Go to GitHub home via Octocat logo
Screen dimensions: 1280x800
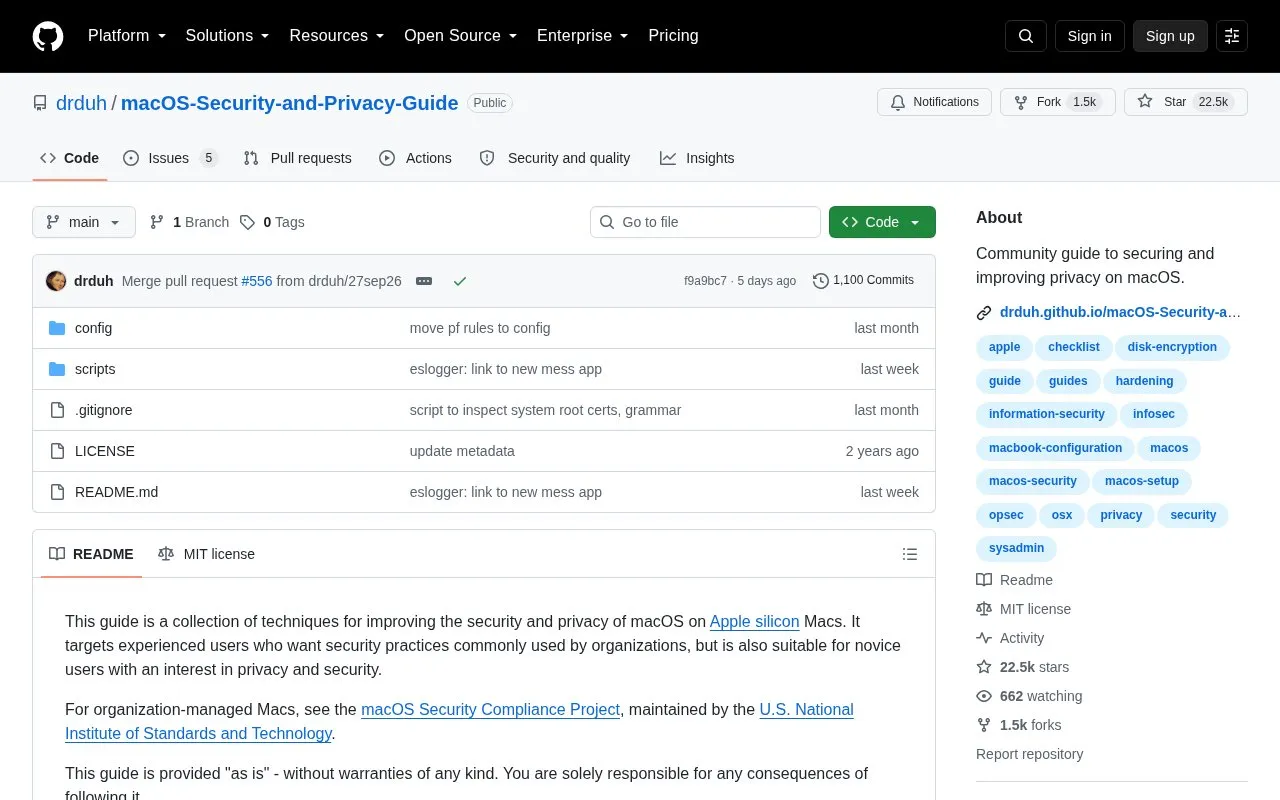48,36
